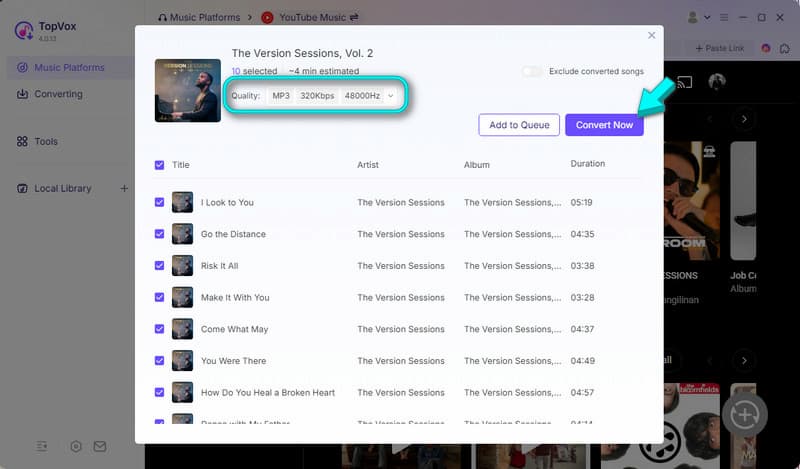The height and width of the screenshot is (469, 800).
Task: Click the Album column header
Action: 477,165
